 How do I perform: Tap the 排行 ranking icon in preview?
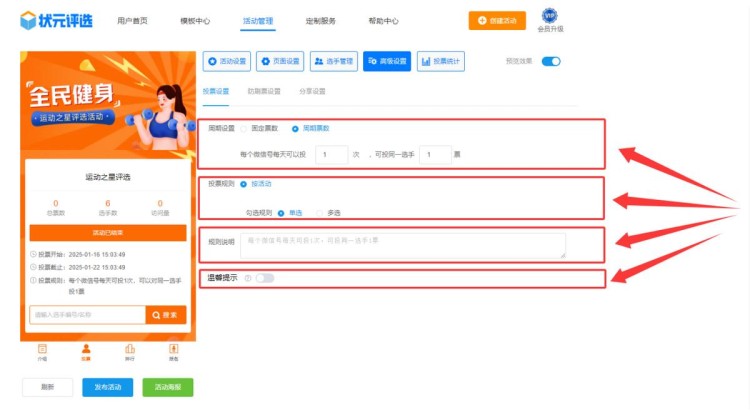(129, 350)
